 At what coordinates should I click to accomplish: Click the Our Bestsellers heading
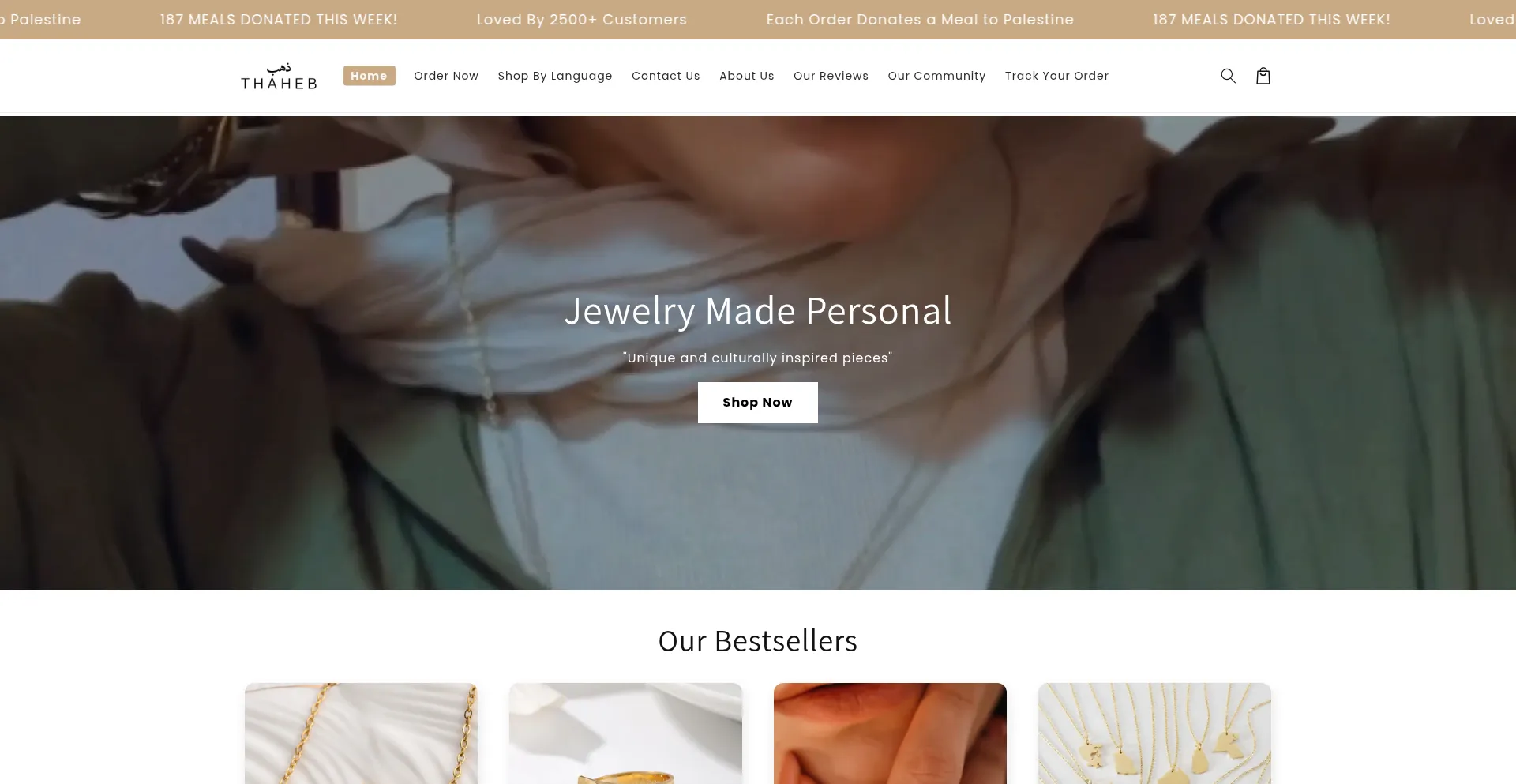(x=757, y=641)
